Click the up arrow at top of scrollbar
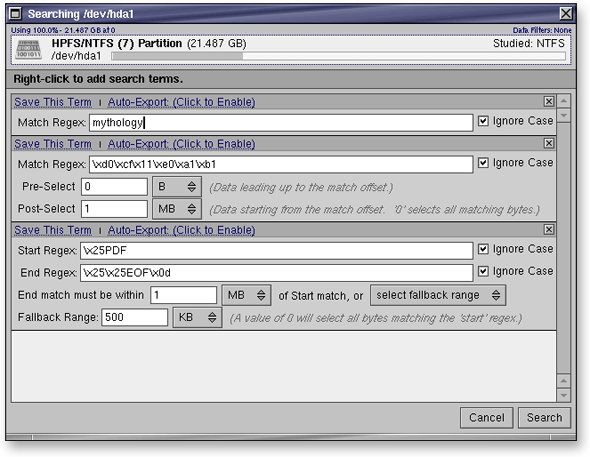This screenshot has width=590, height=457. (x=563, y=101)
